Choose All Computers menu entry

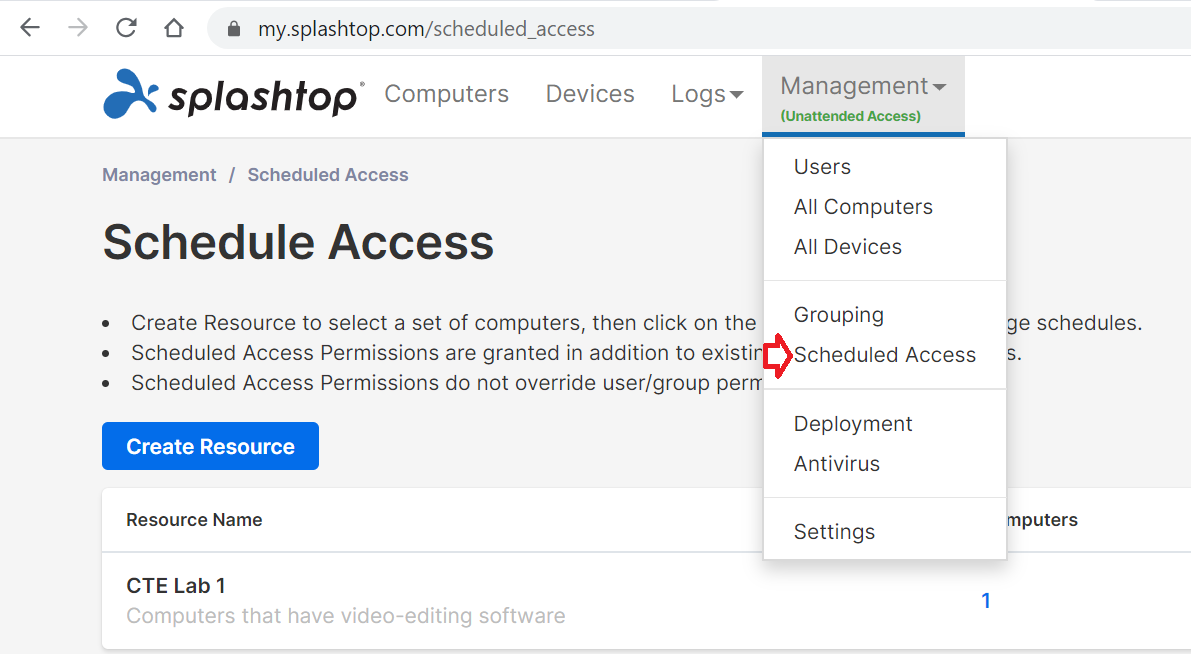tap(863, 207)
